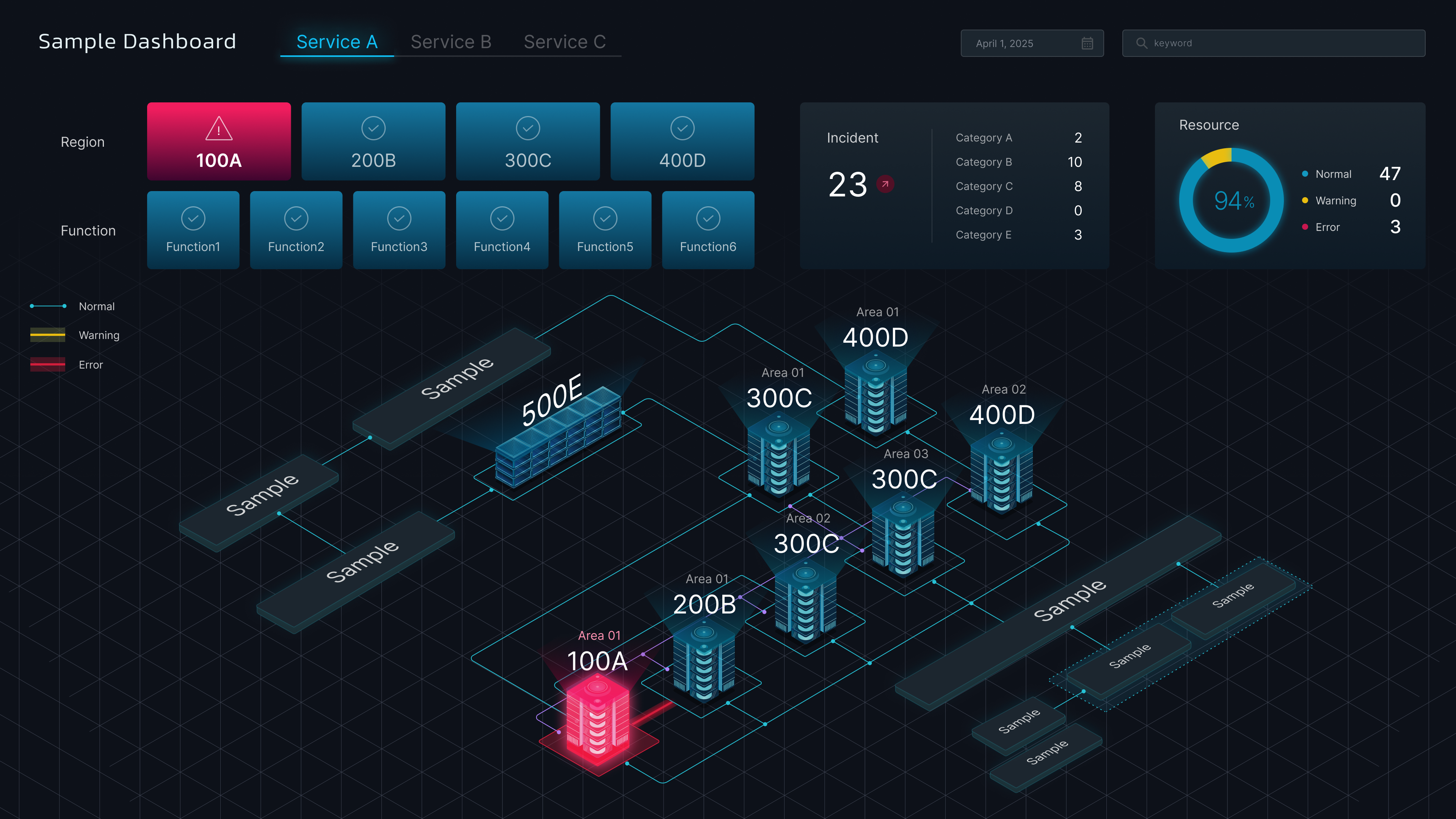Viewport: 1456px width, 819px height.
Task: Select the 400D region button
Action: tap(682, 141)
